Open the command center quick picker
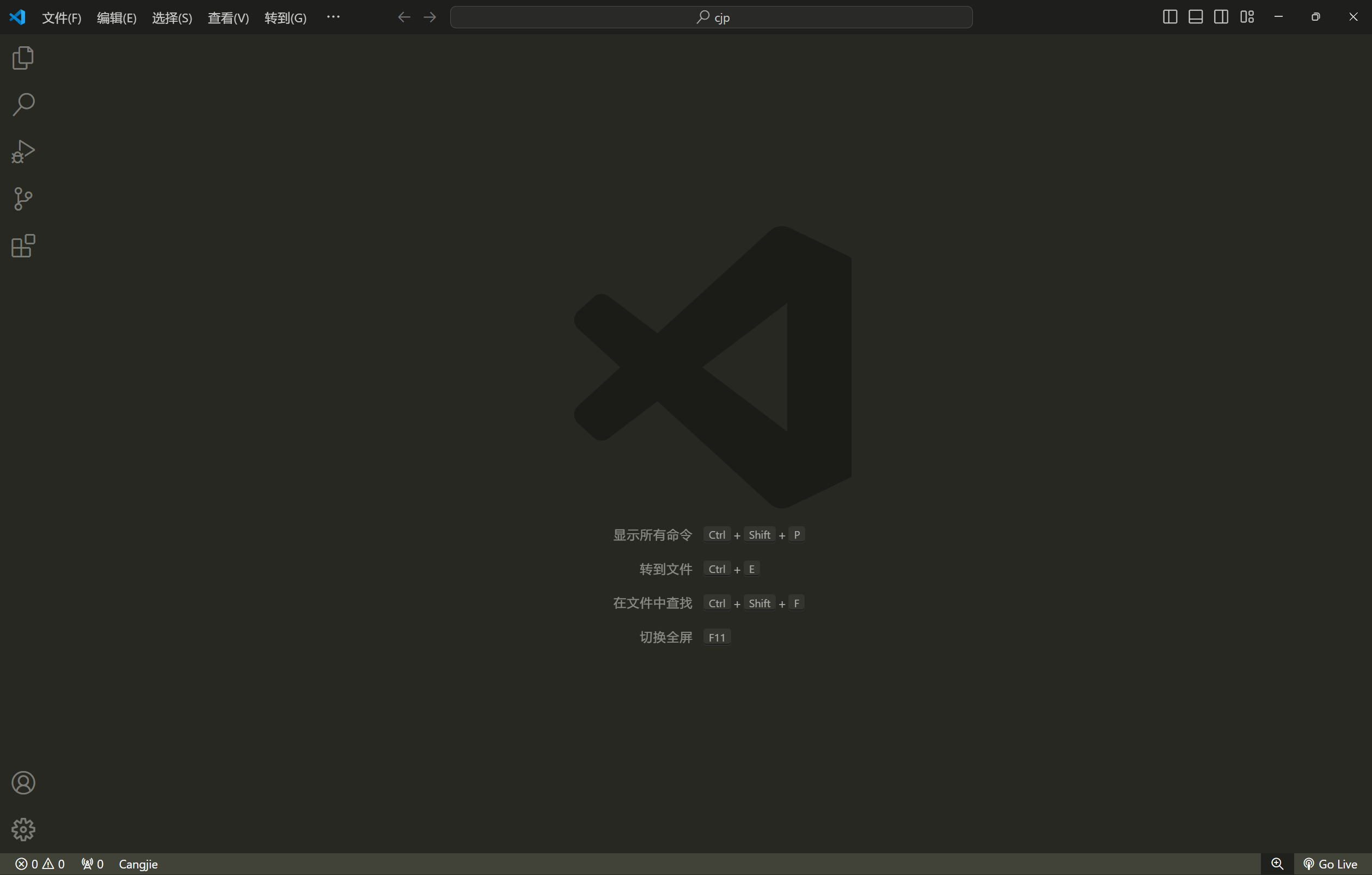Viewport: 1372px width, 875px height. [x=711, y=17]
